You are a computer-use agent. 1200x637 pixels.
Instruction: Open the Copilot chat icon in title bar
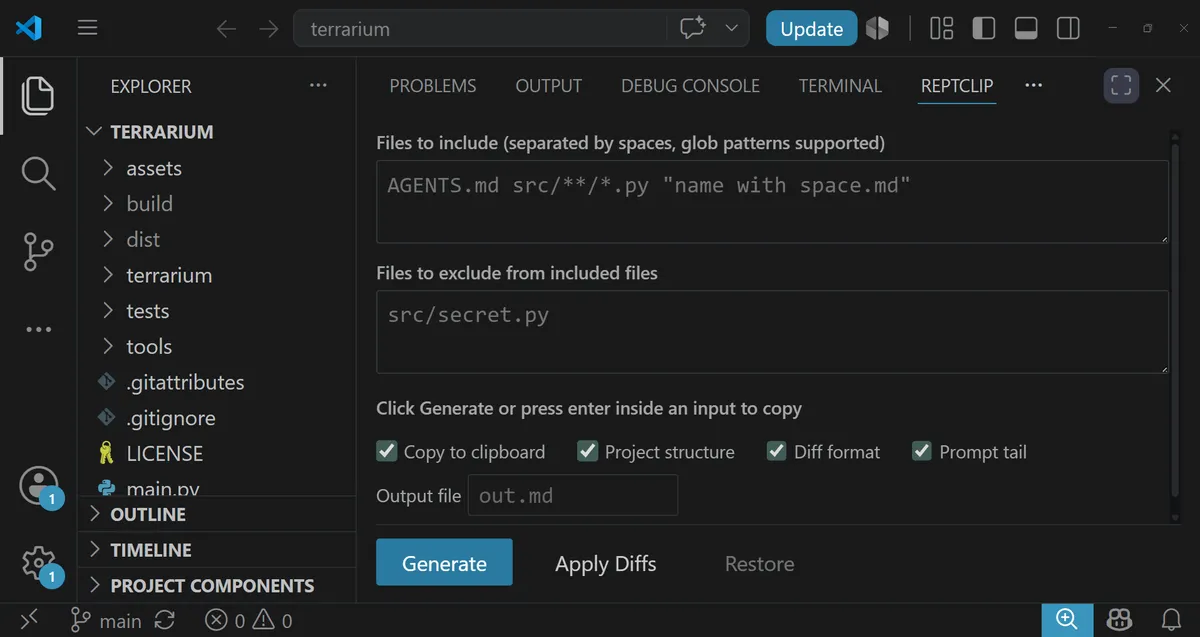coord(693,28)
